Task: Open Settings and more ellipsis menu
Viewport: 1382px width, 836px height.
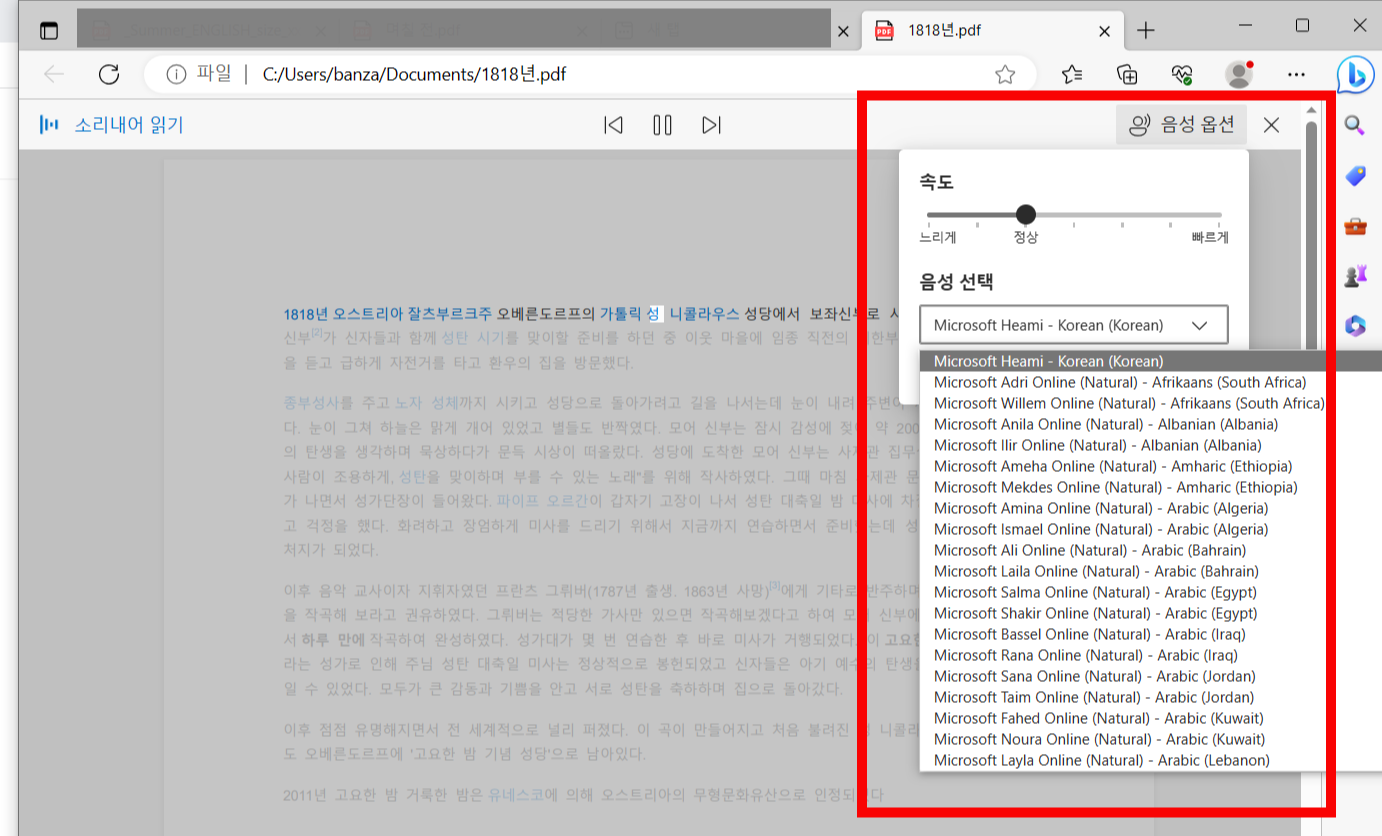Action: coord(1296,74)
